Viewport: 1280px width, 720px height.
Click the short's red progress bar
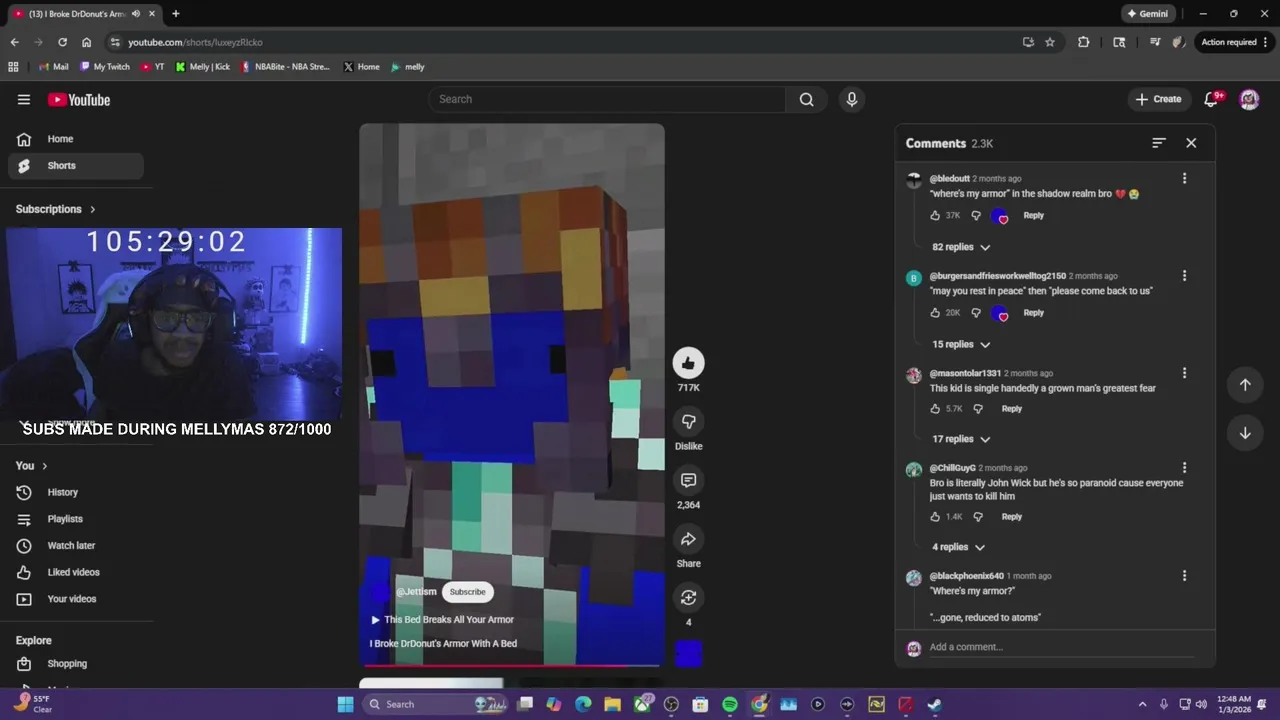pyautogui.click(x=512, y=664)
